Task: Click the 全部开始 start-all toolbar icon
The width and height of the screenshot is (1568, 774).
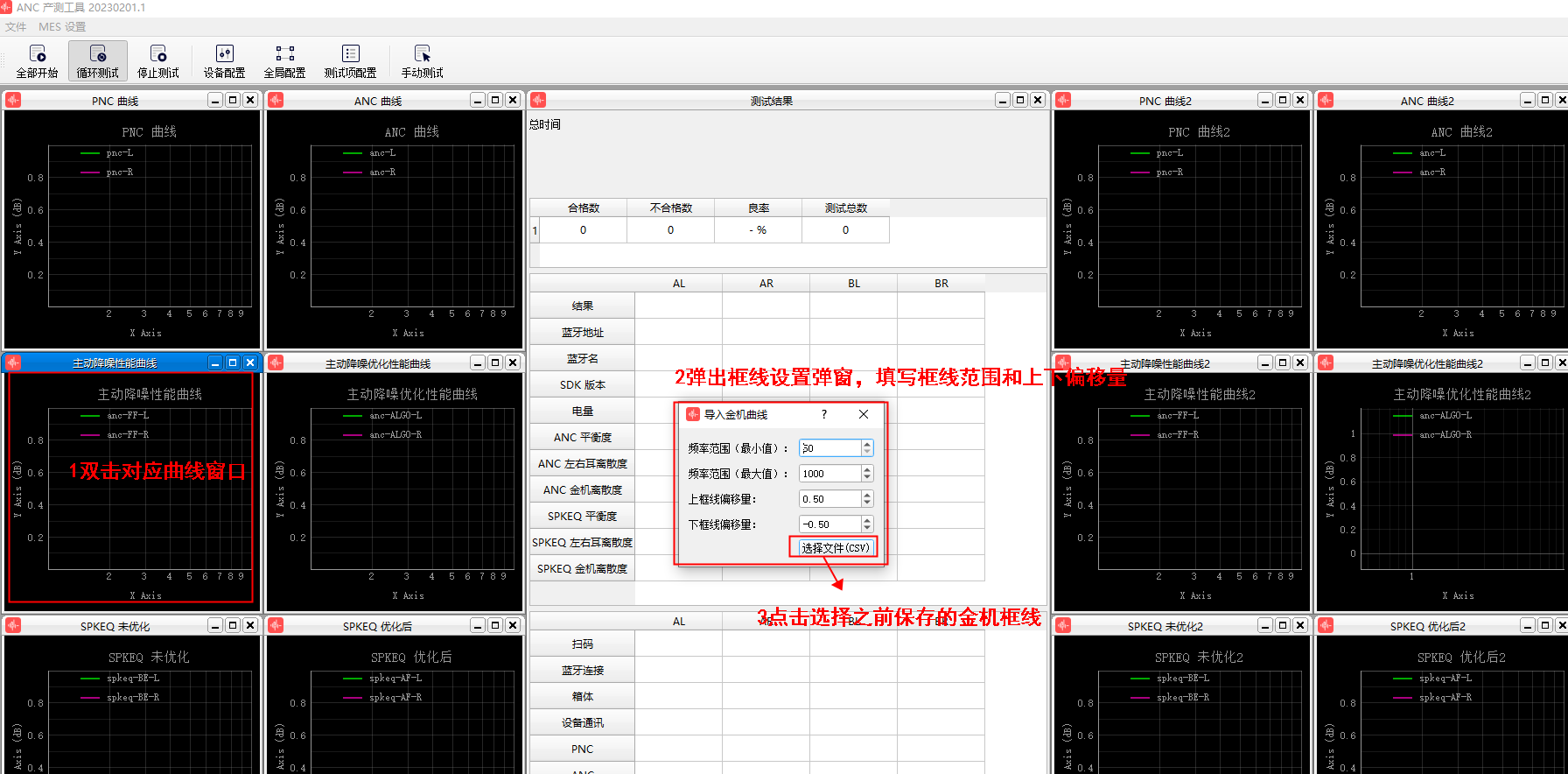Action: click(x=38, y=61)
